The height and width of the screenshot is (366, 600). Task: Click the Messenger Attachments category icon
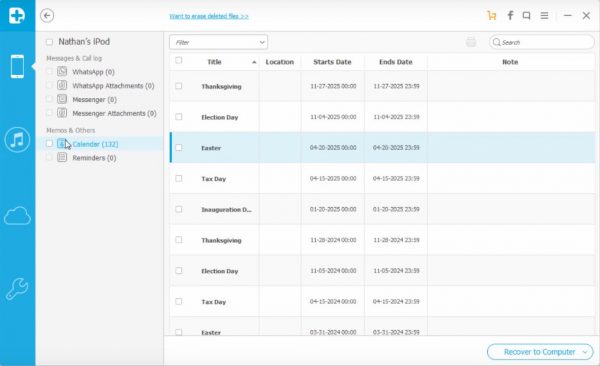pyautogui.click(x=62, y=113)
